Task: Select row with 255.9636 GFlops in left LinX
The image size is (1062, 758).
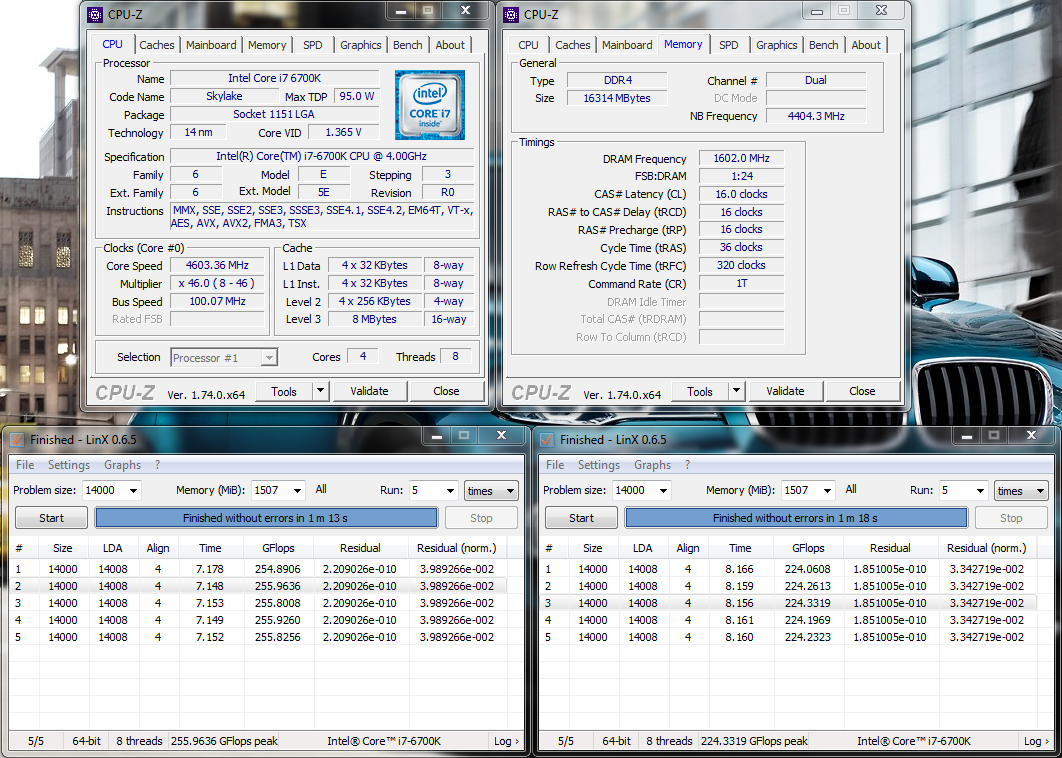Action: [x=257, y=586]
